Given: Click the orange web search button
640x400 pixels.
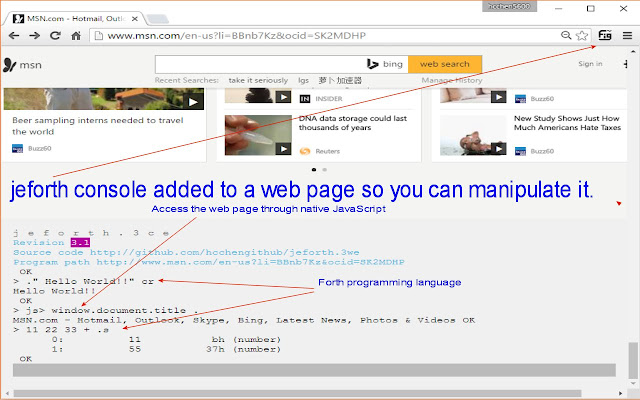Looking at the screenshot, I should click(445, 64).
